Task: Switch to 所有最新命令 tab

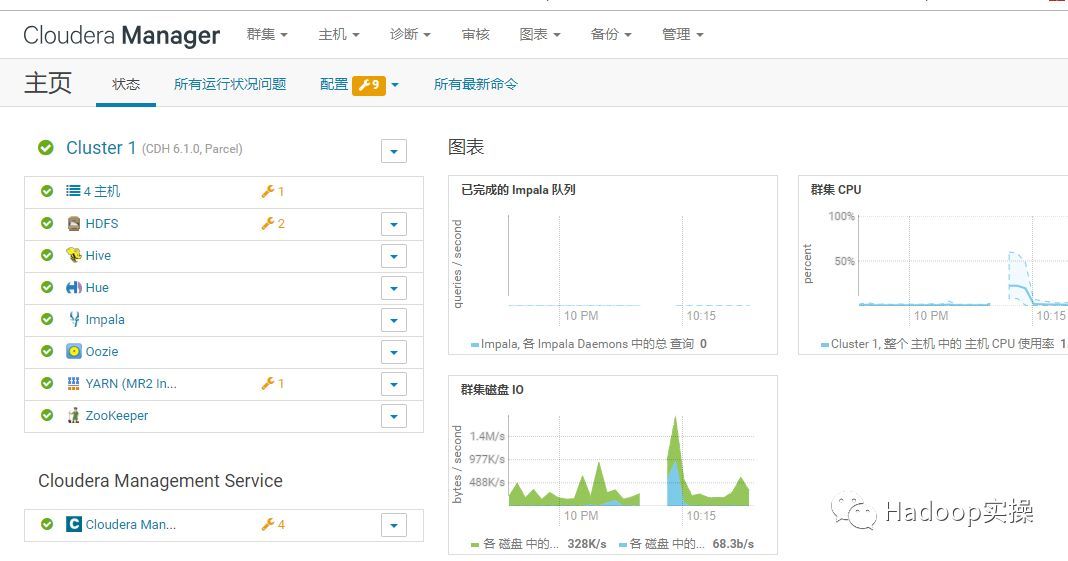Action: click(475, 84)
